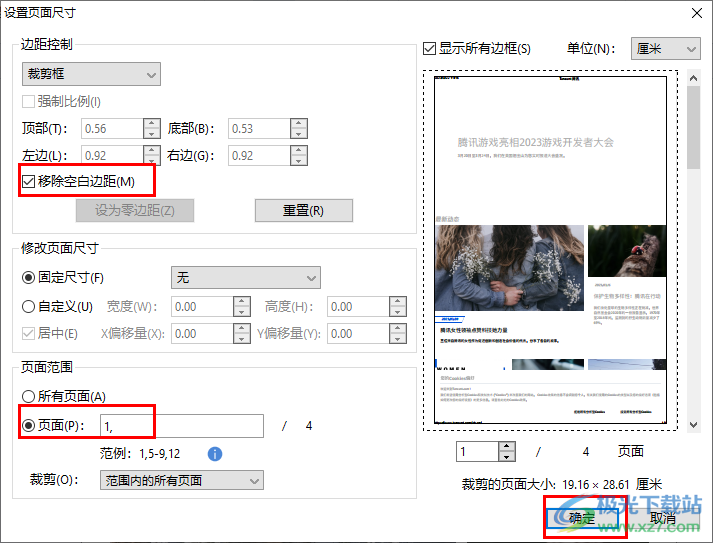Decrease the X偏移量 with down arrow
This screenshot has height=543, width=713.
coord(242,339)
